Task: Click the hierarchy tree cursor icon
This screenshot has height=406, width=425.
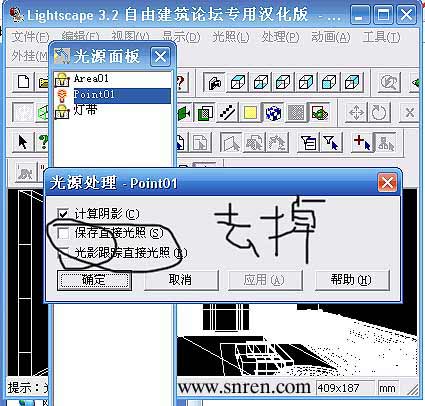Action: coord(385,143)
